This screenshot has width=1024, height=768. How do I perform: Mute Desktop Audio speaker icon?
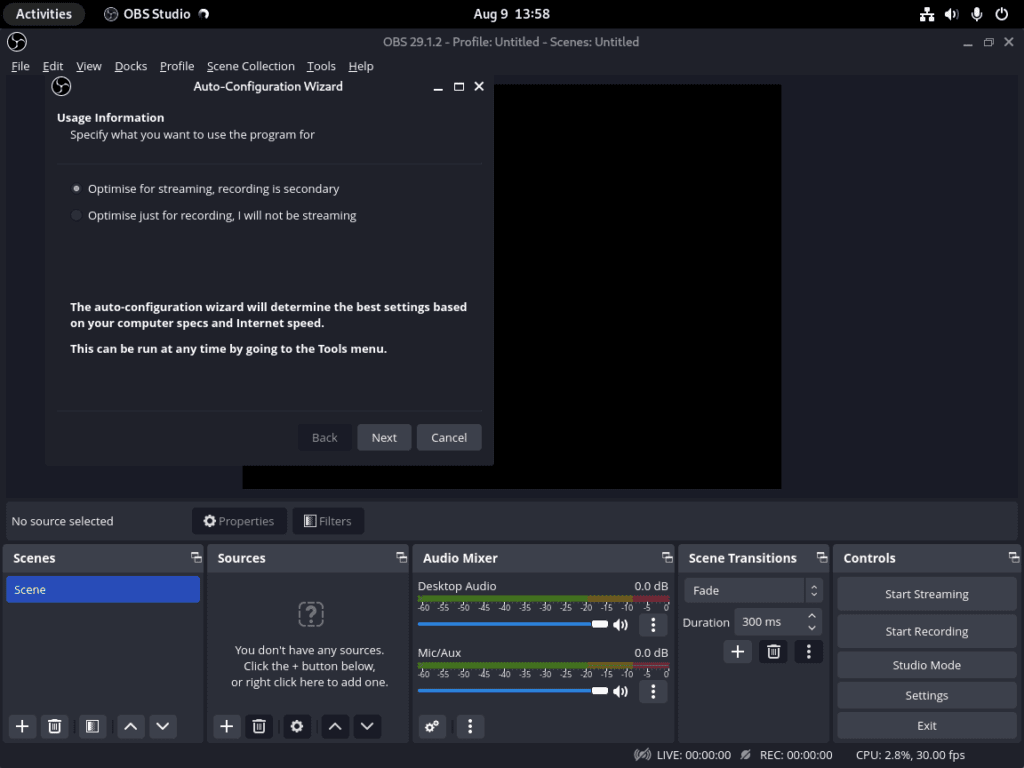coord(620,624)
